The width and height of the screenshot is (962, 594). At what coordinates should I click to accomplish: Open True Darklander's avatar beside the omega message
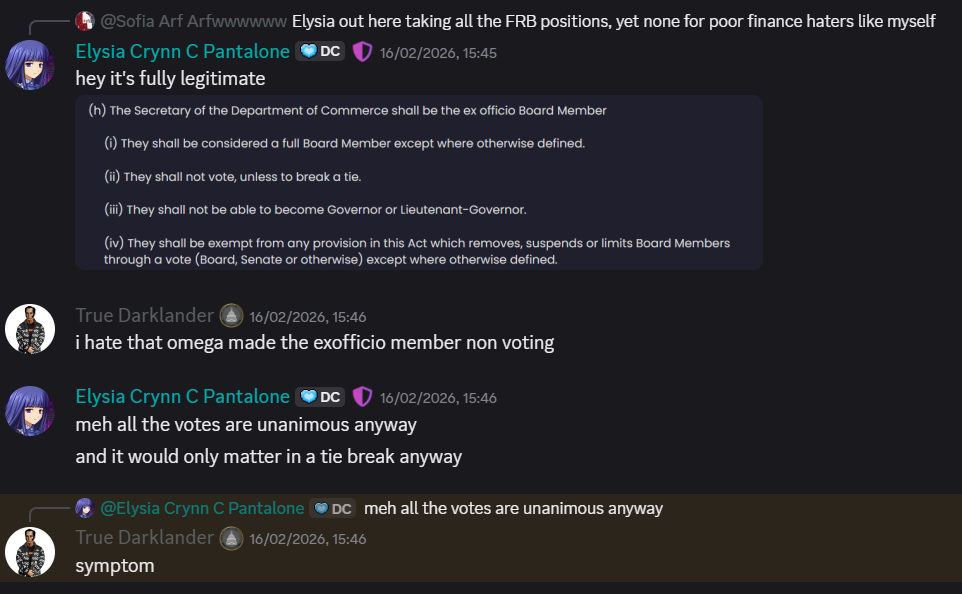point(30,329)
